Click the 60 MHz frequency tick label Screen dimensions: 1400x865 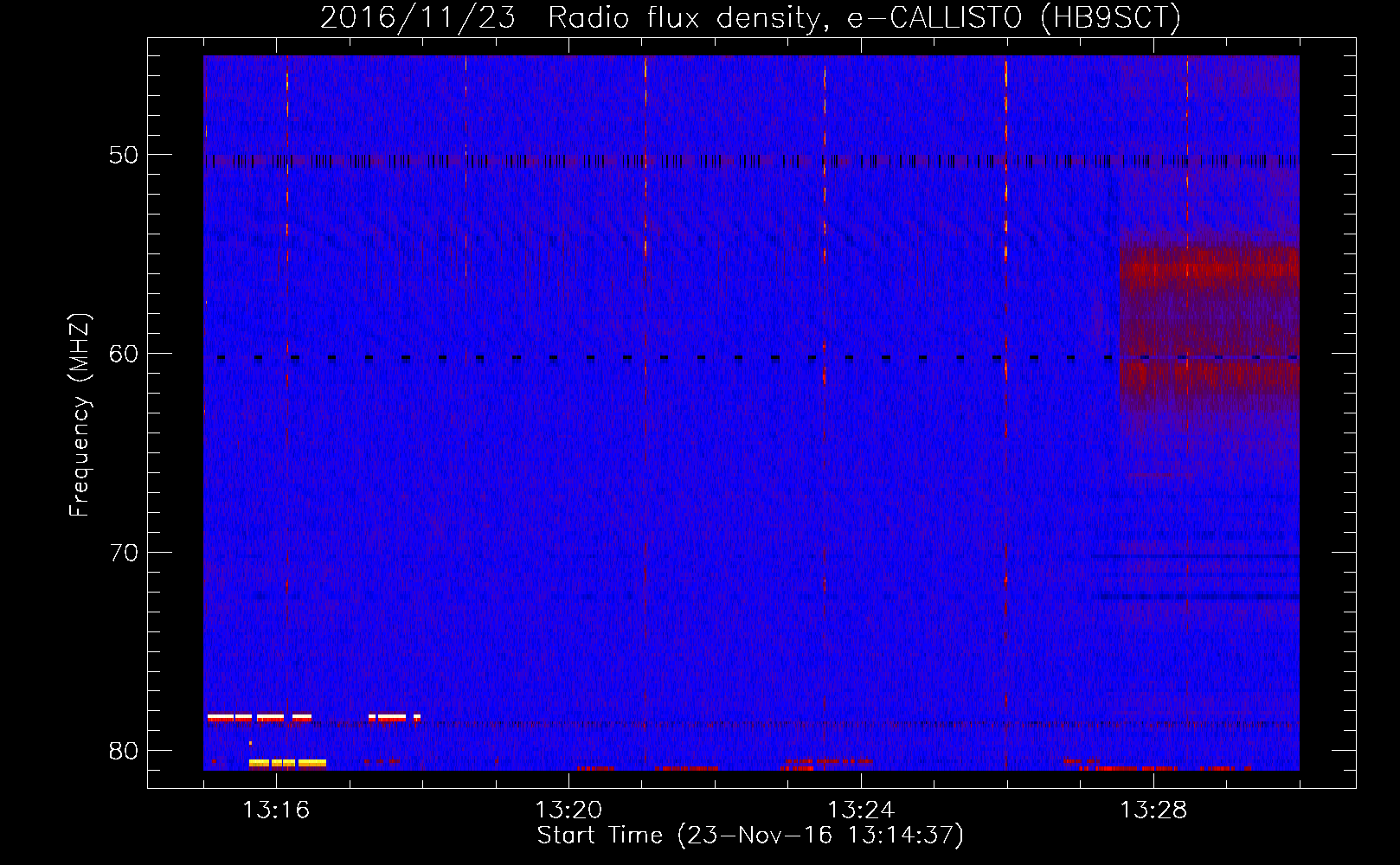[x=124, y=354]
